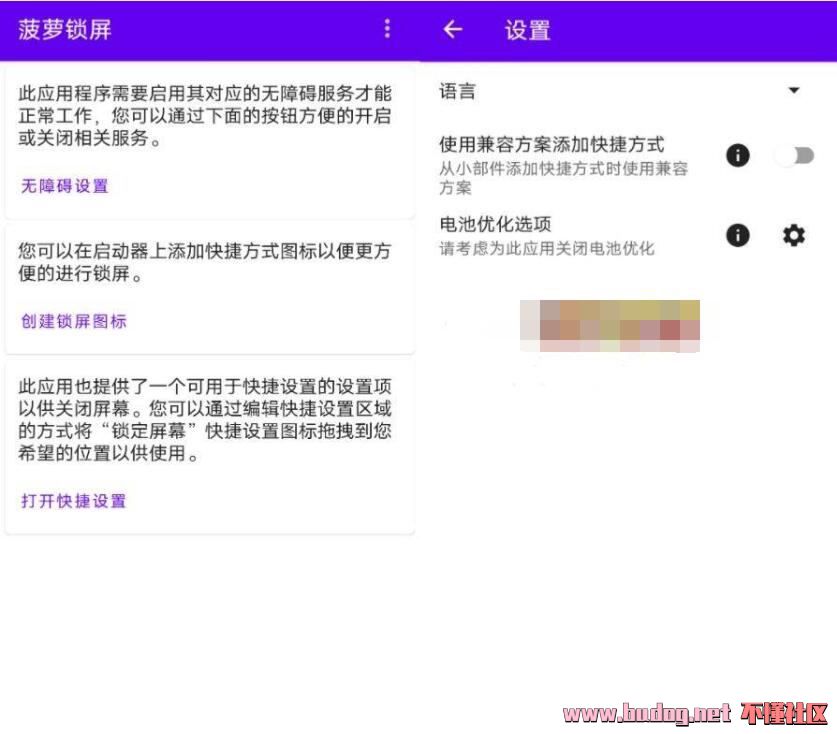Click the 菠萝锁屏 app title
Screen dimensions: 837x734
pyautogui.click(x=65, y=30)
